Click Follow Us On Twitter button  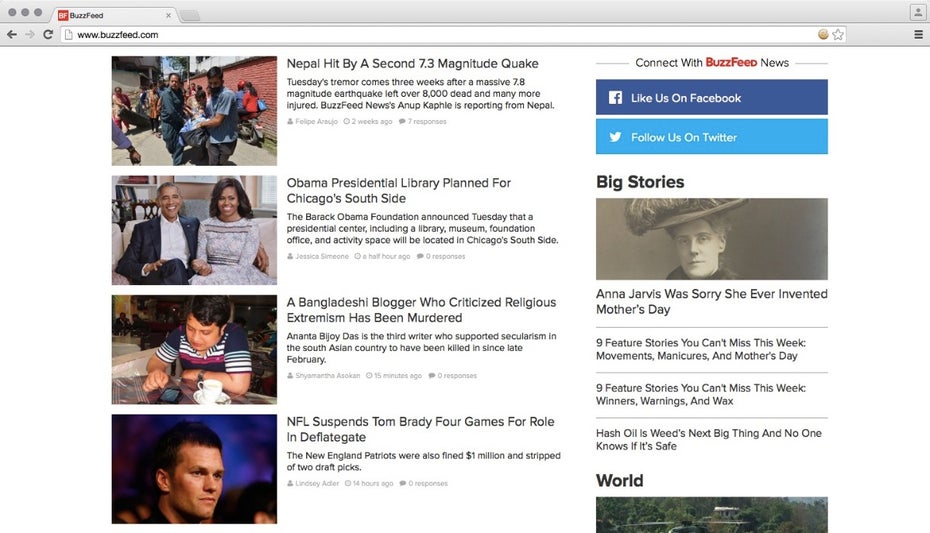click(x=712, y=136)
